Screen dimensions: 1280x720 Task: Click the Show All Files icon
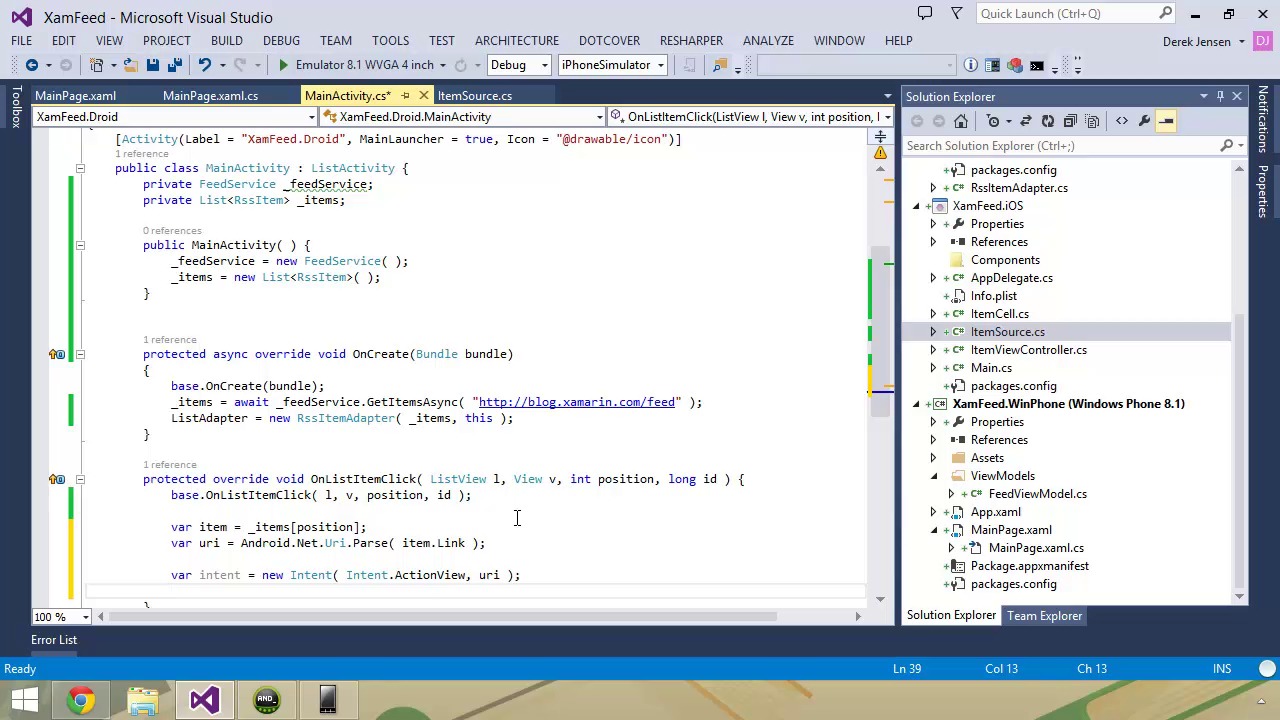click(1092, 121)
